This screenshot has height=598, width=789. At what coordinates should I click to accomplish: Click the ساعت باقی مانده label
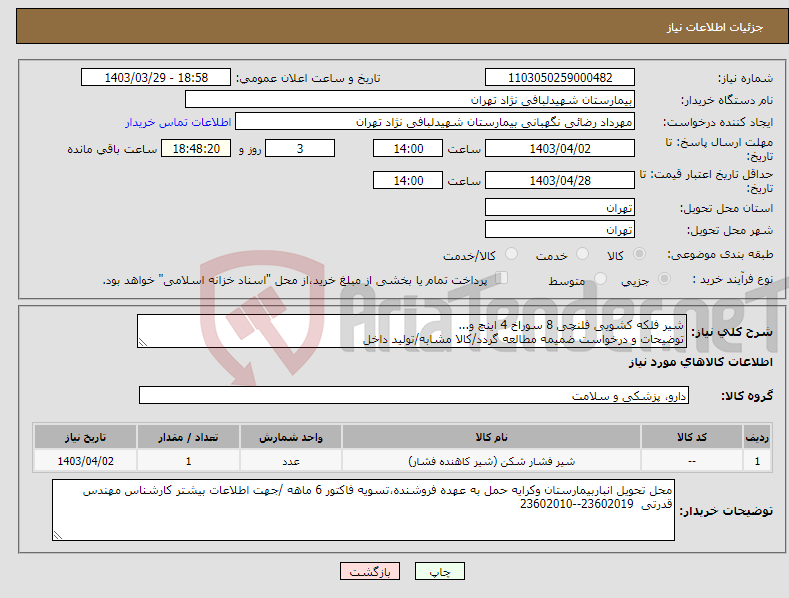click(112, 150)
